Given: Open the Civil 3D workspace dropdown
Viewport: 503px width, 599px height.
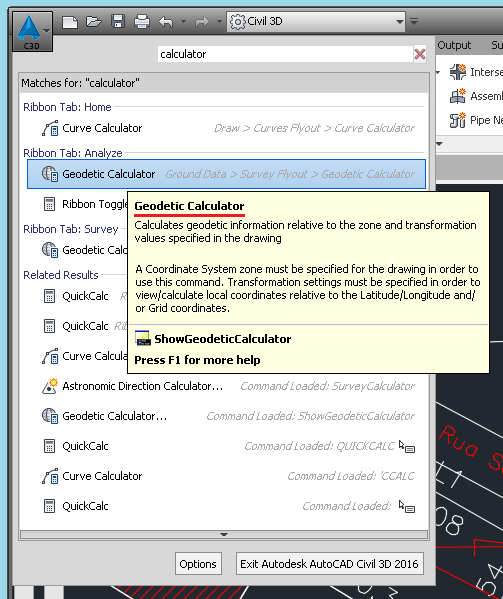Looking at the screenshot, I should click(316, 21).
